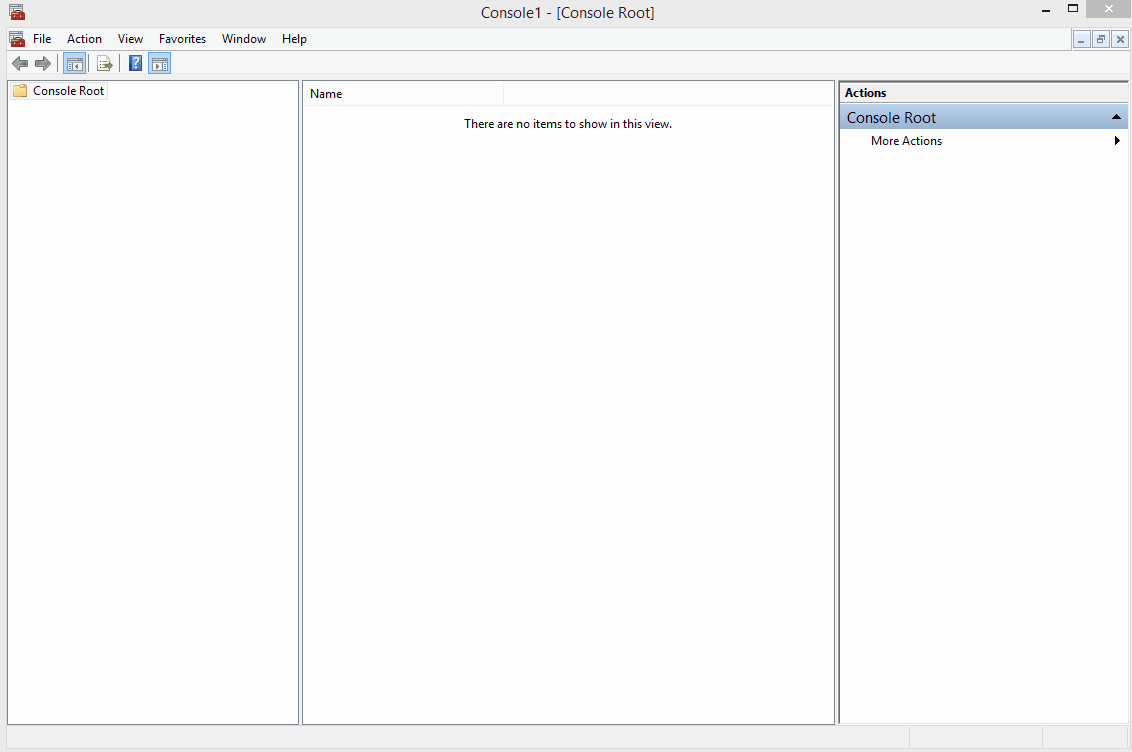Open the Favorites menu
1132x752 pixels.
[183, 39]
